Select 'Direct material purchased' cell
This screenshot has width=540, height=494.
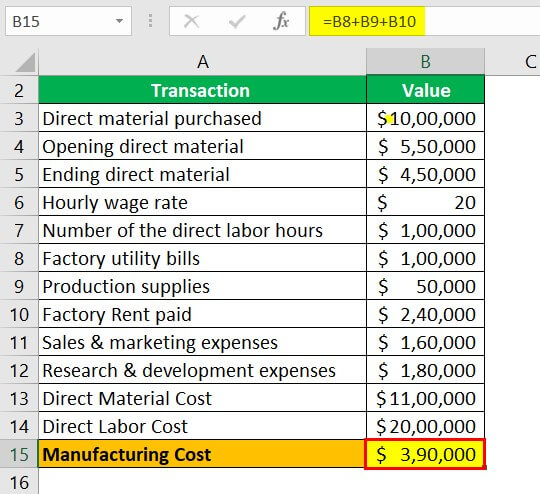(x=202, y=118)
